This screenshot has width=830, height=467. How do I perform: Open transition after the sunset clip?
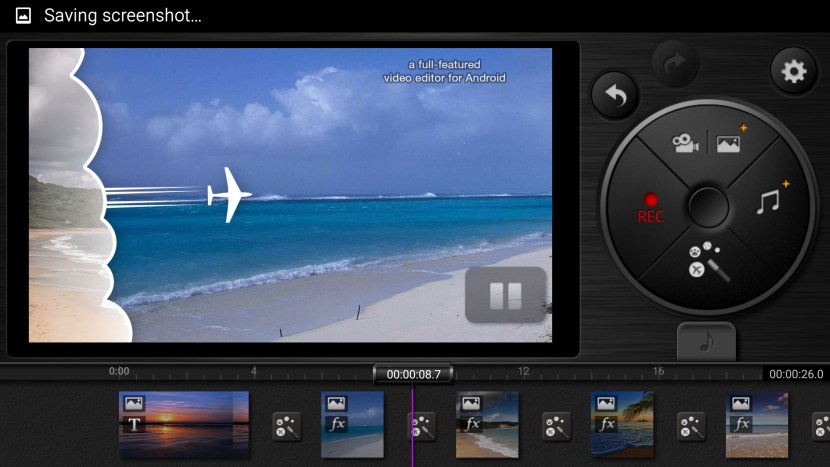click(x=286, y=427)
